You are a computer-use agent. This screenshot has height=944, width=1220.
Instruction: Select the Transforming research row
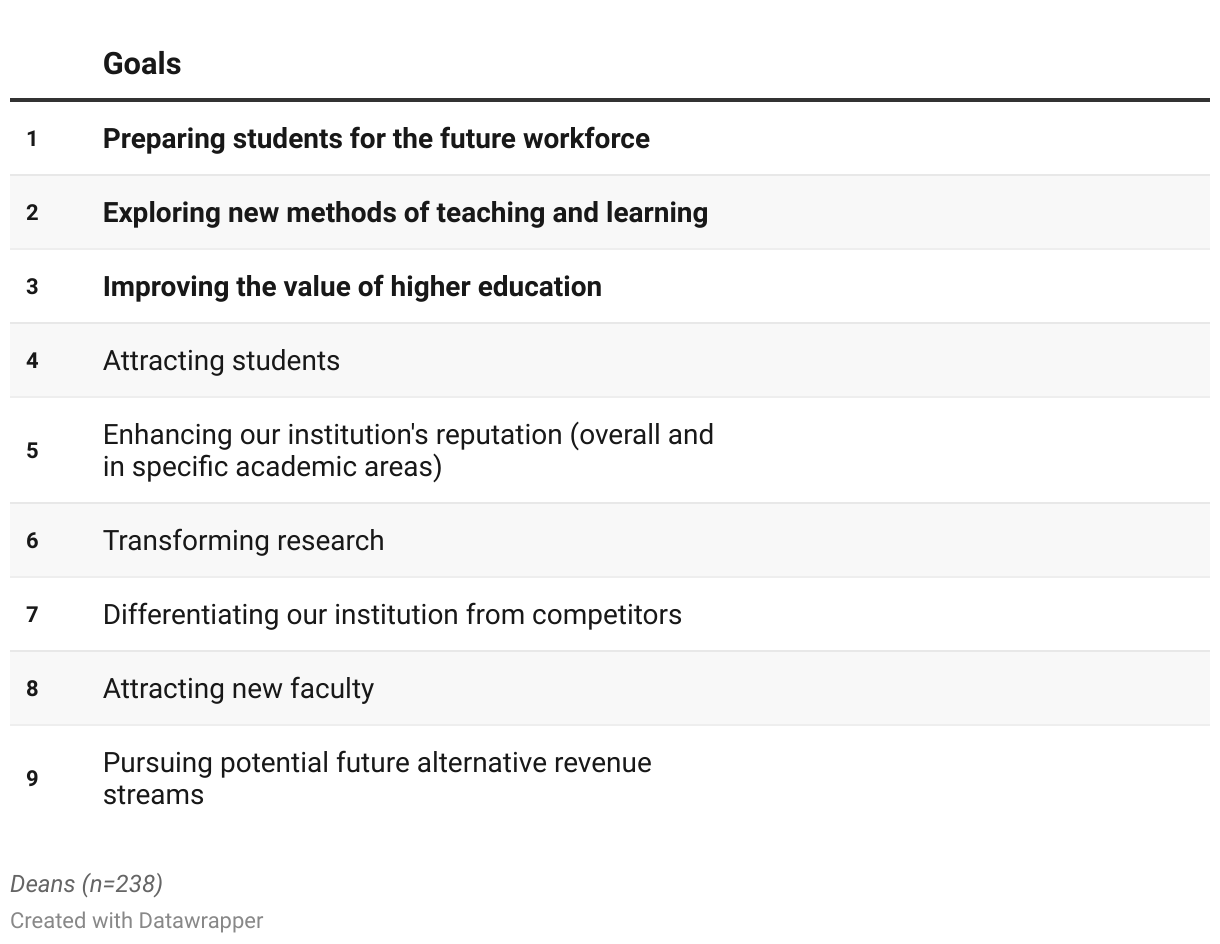click(610, 540)
